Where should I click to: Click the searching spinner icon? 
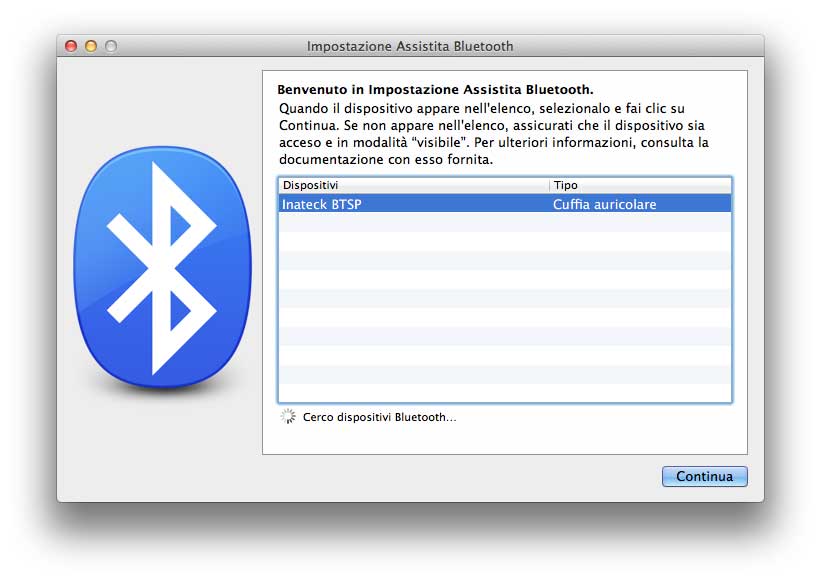click(x=288, y=417)
